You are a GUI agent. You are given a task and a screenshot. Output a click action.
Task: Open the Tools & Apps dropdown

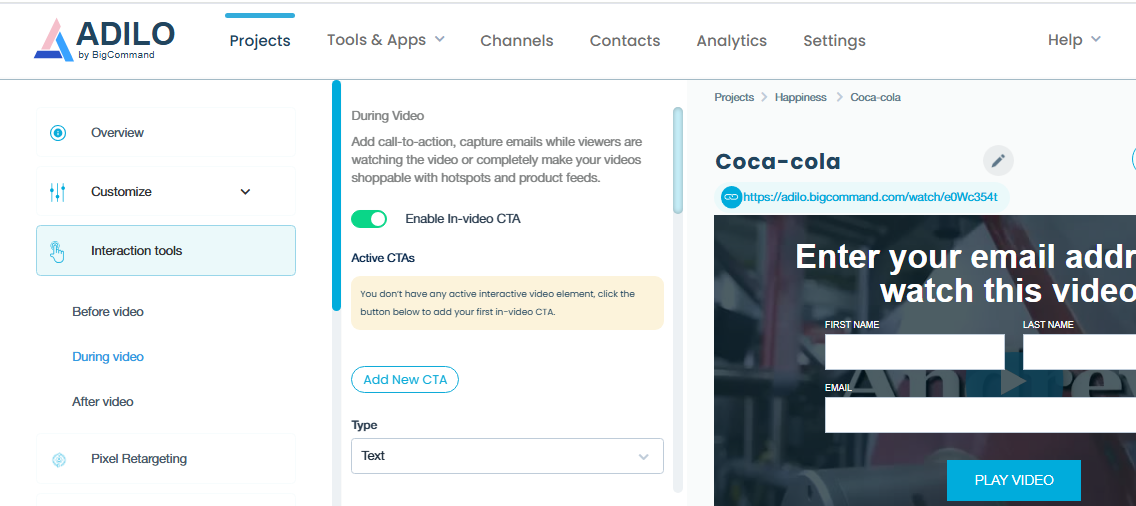(385, 40)
